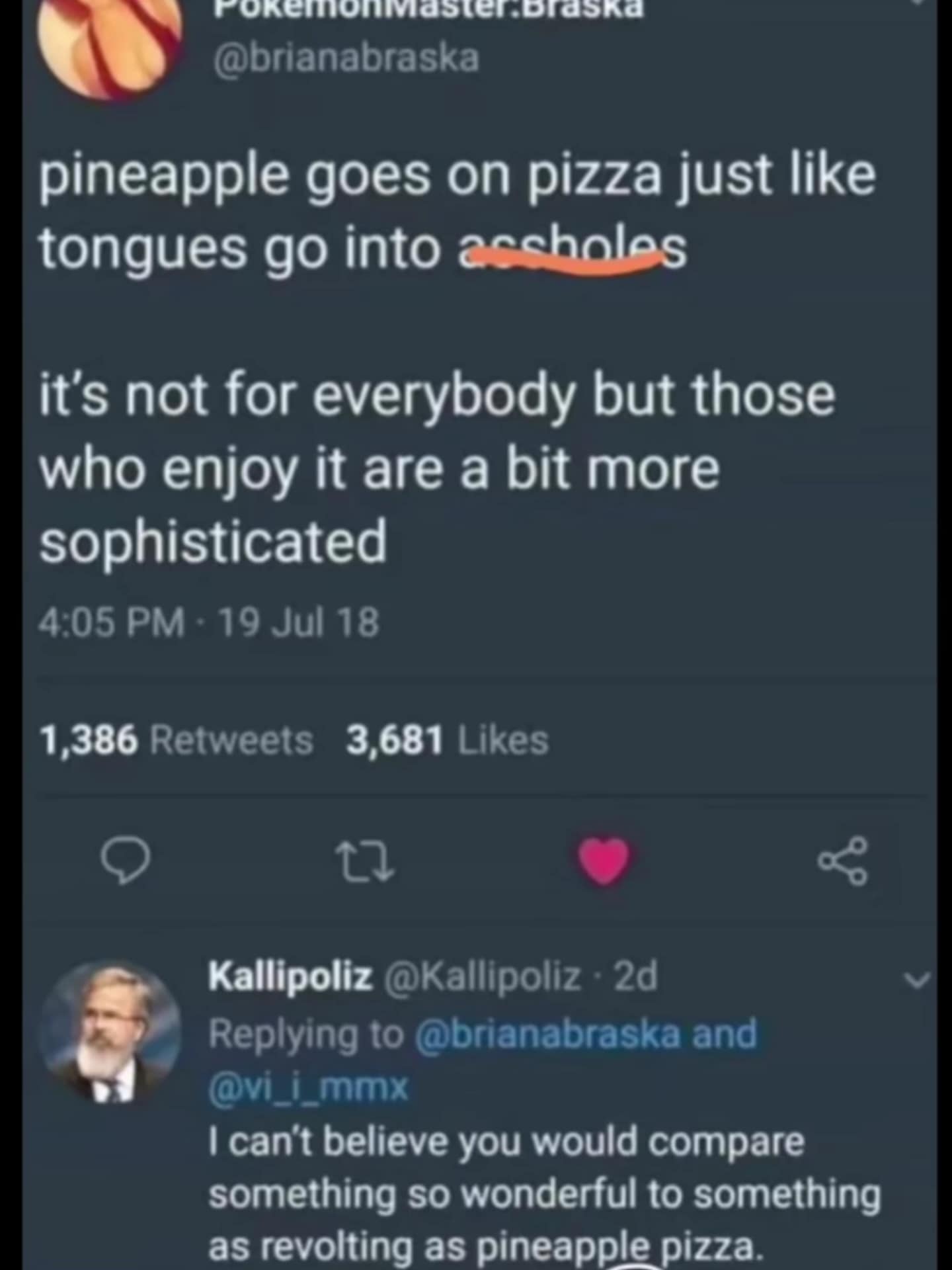Expand the reply options chevron on Kallipoliz's tweet
The height and width of the screenshot is (1270, 952).
click(x=918, y=981)
